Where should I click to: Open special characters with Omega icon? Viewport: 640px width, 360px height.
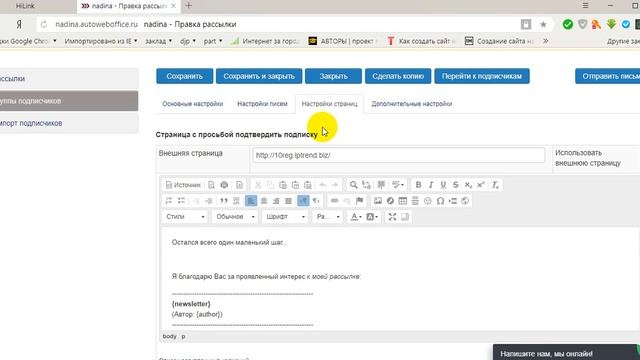pyautogui.click(x=440, y=200)
